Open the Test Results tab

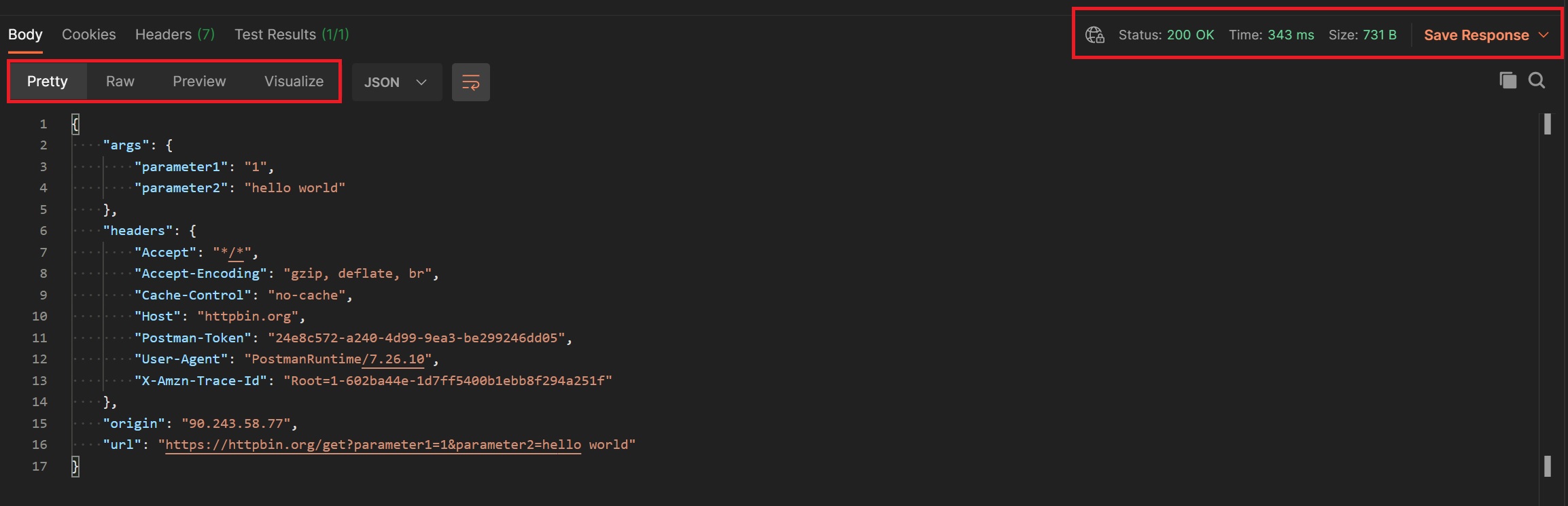pos(291,35)
